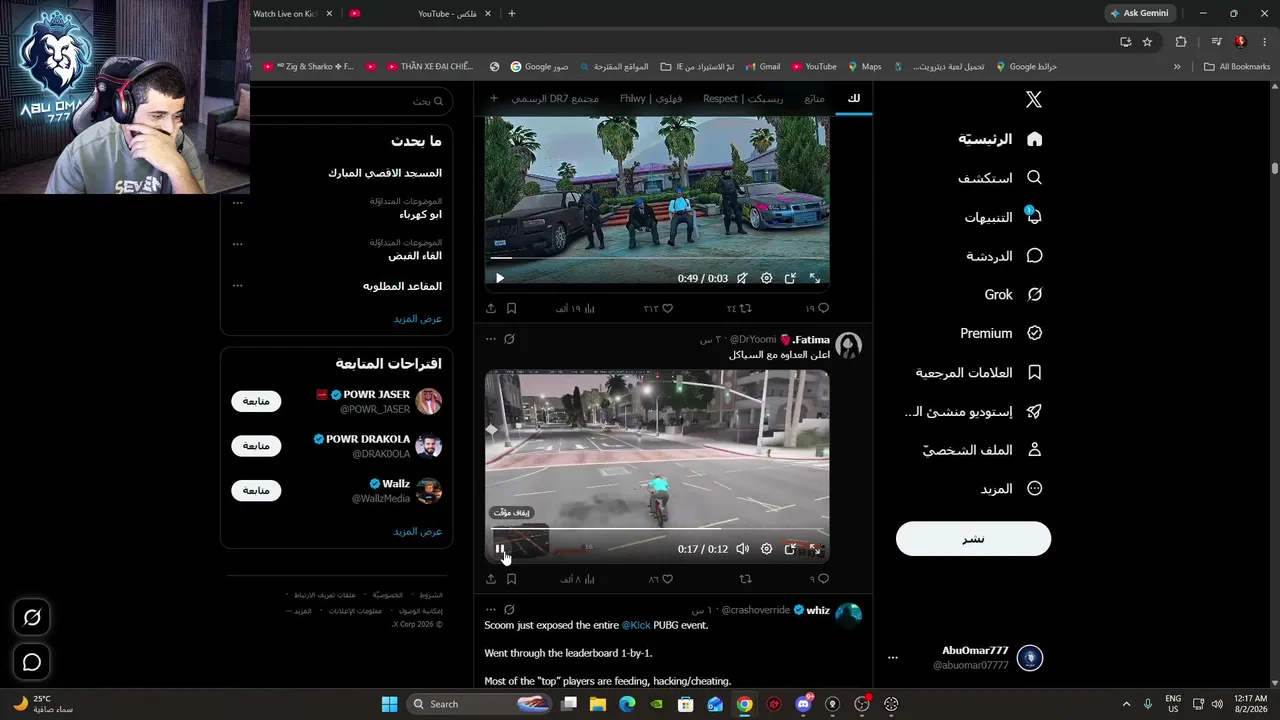Show more (عرض المزيد) trending topics
This screenshot has height=720, width=1280.
[417, 318]
